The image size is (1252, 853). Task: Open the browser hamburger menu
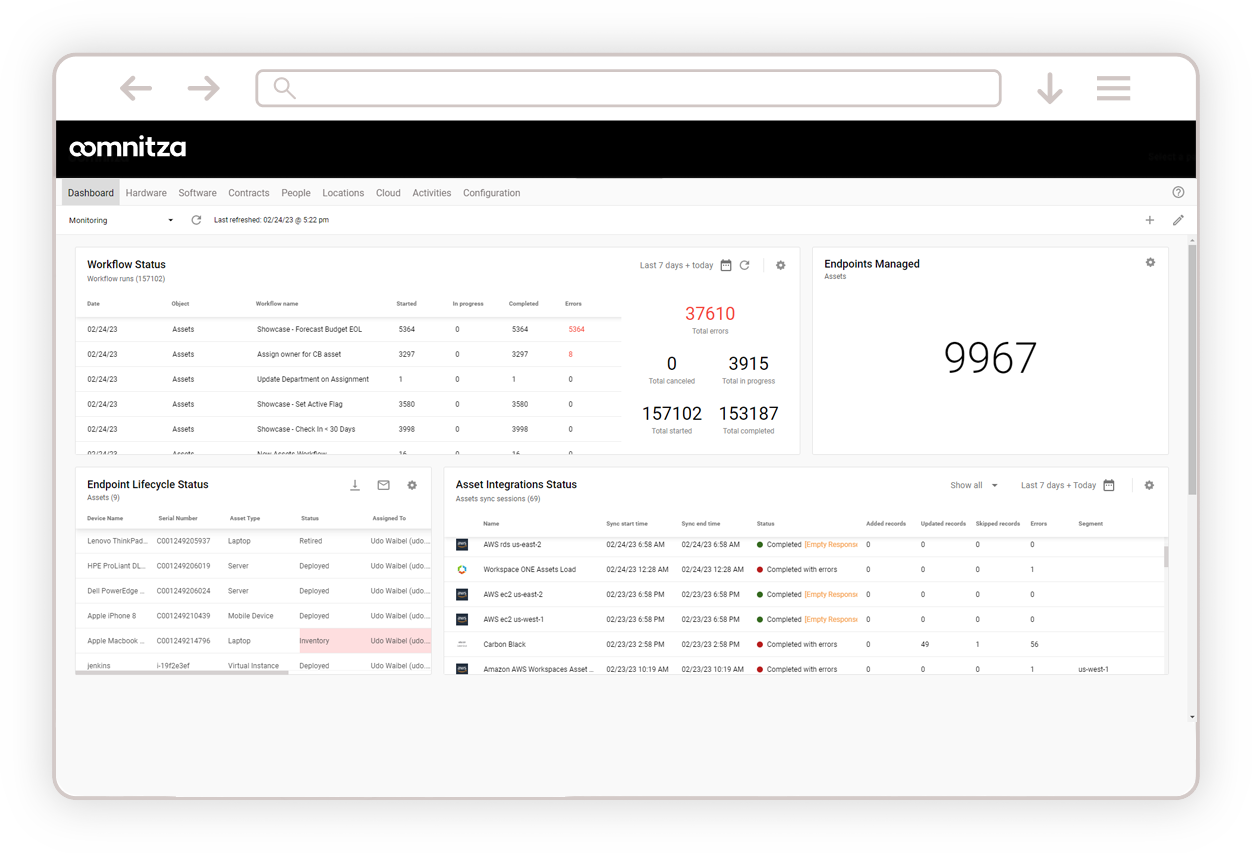[1113, 88]
